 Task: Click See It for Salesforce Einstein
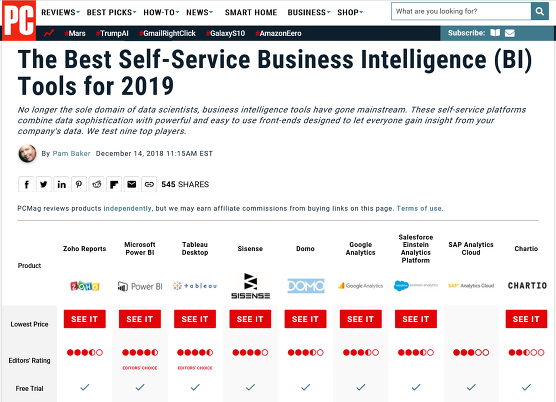coord(416,319)
